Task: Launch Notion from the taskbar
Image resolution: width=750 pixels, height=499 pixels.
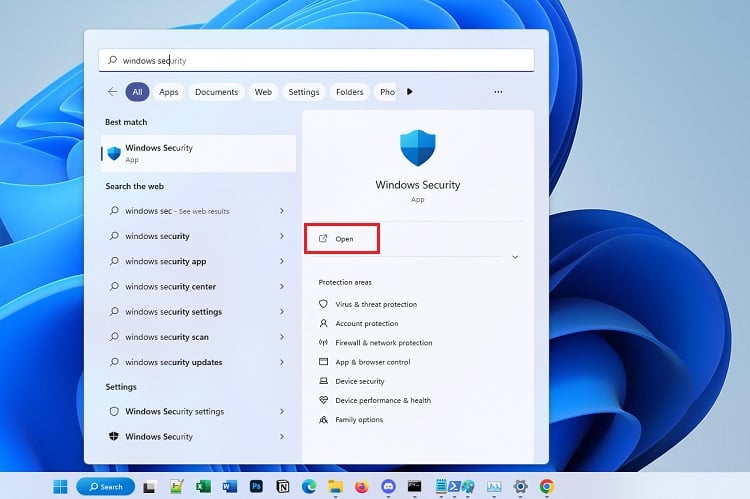Action: coord(283,487)
